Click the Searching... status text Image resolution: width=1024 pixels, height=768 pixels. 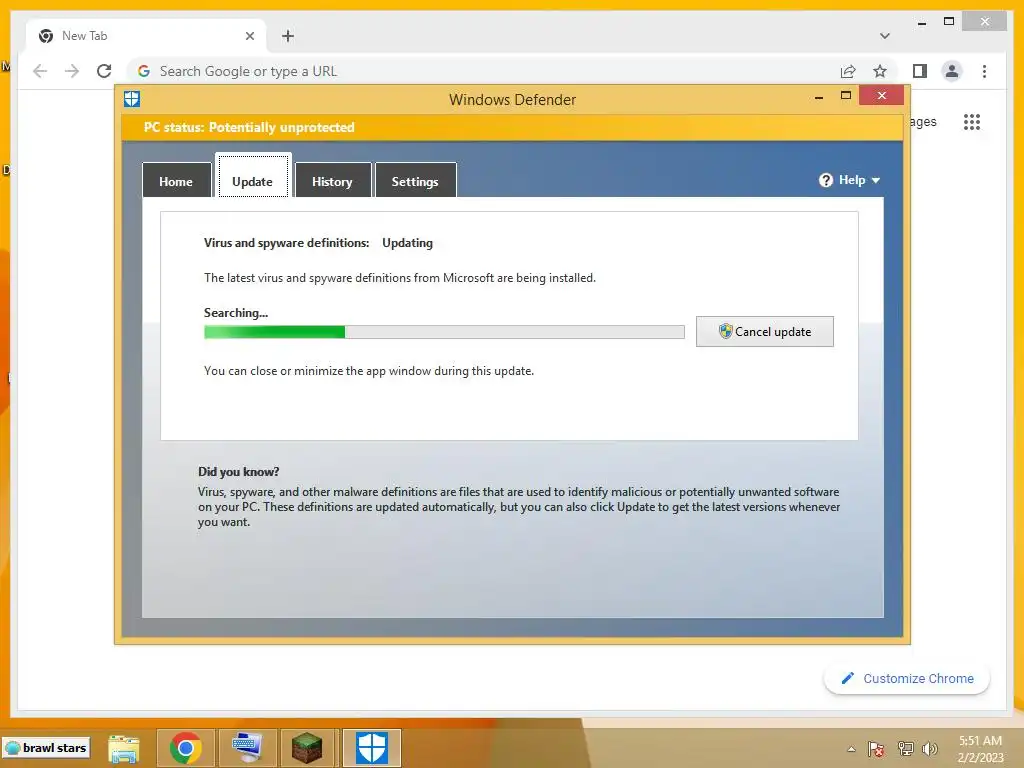236,313
